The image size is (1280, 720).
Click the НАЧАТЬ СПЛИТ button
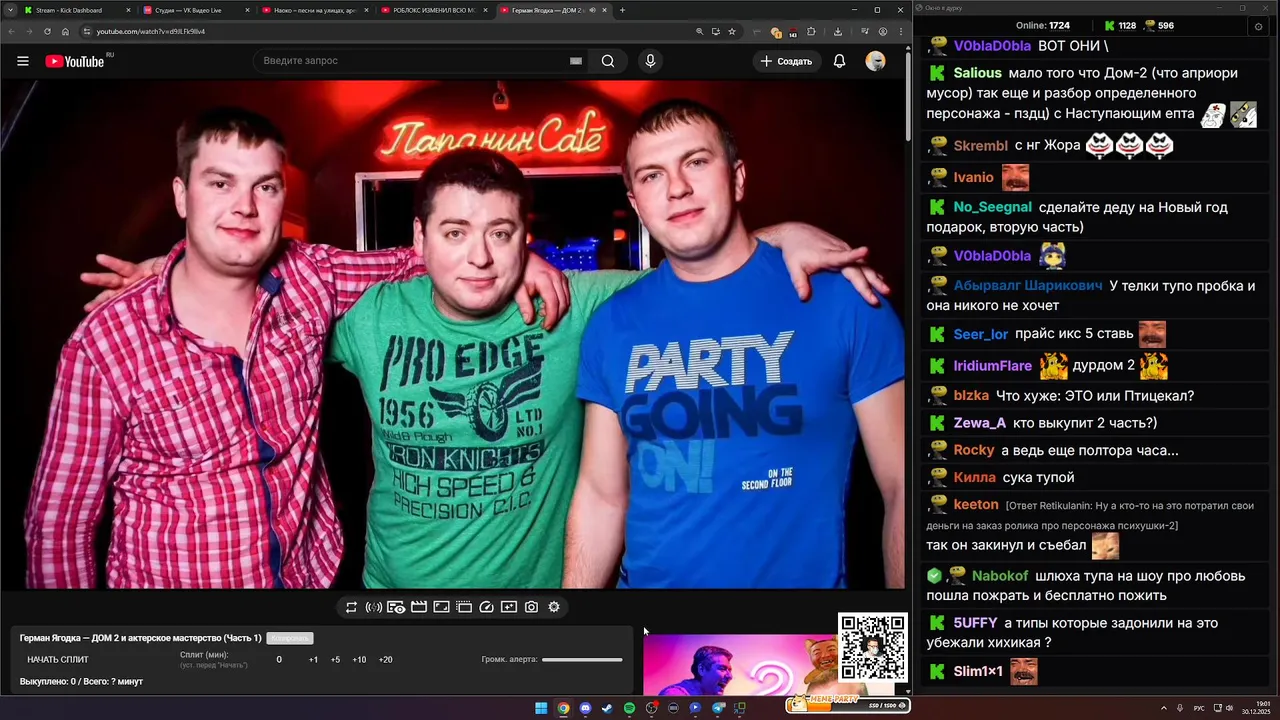(x=58, y=659)
